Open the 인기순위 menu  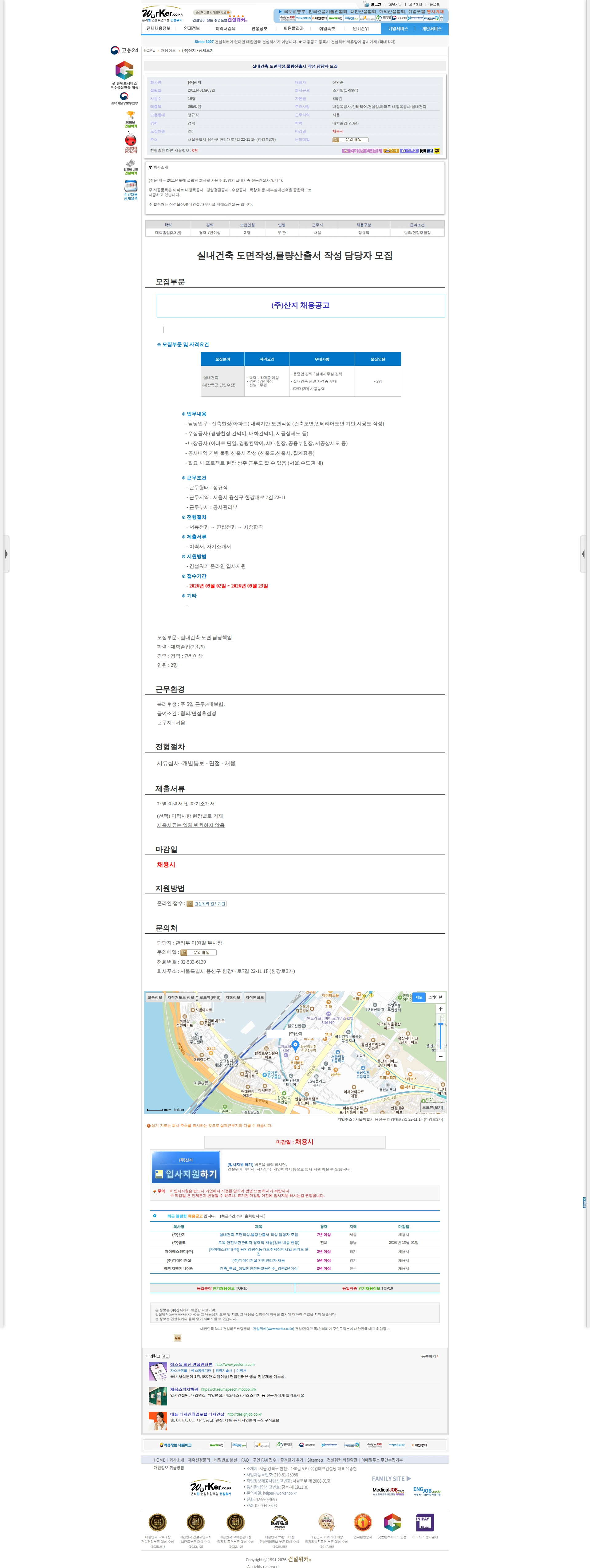360,29
